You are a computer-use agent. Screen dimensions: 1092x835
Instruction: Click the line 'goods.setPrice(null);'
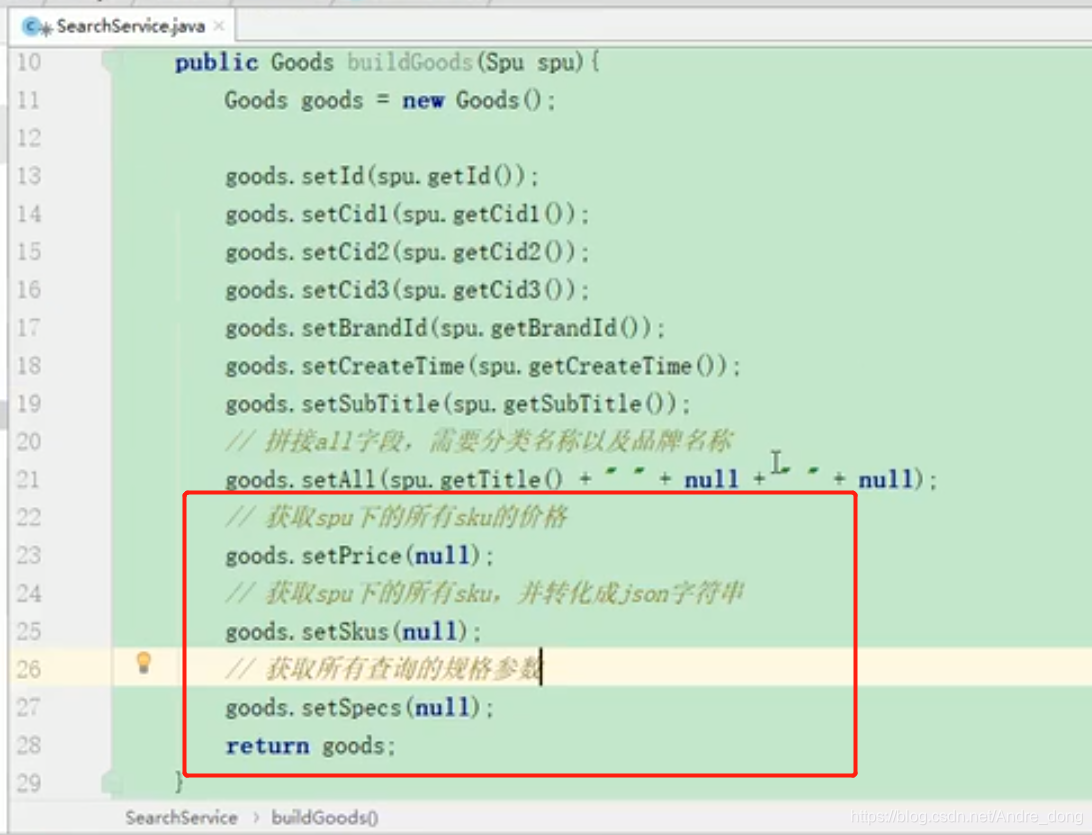pyautogui.click(x=359, y=555)
